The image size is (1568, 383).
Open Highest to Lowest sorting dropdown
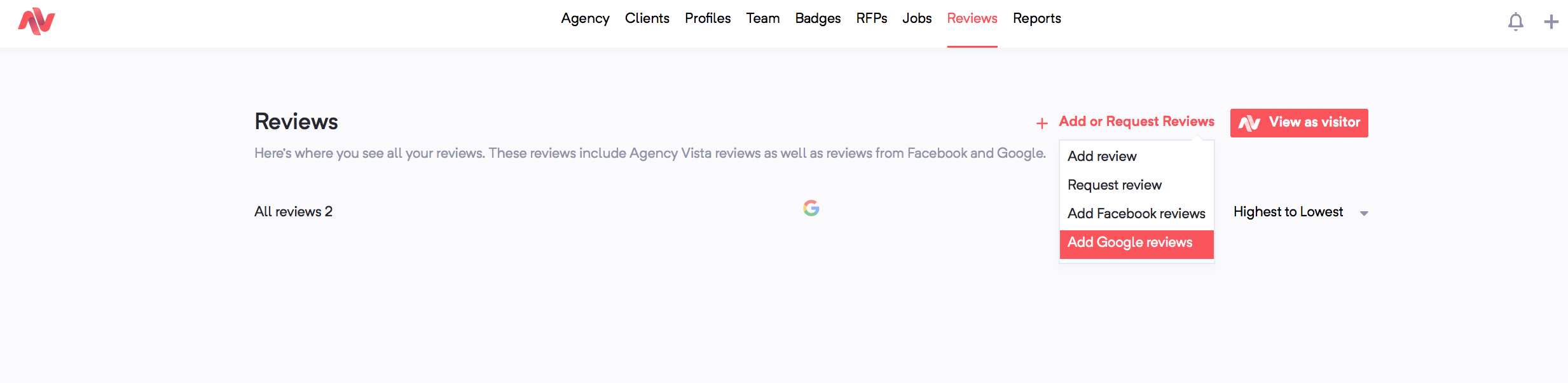[1301, 212]
